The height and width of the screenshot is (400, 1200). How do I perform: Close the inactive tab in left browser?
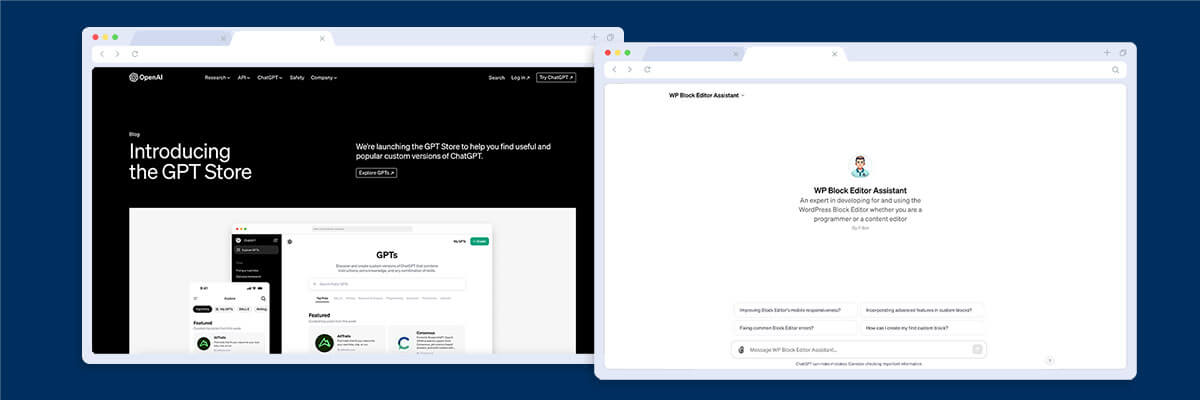pyautogui.click(x=222, y=38)
